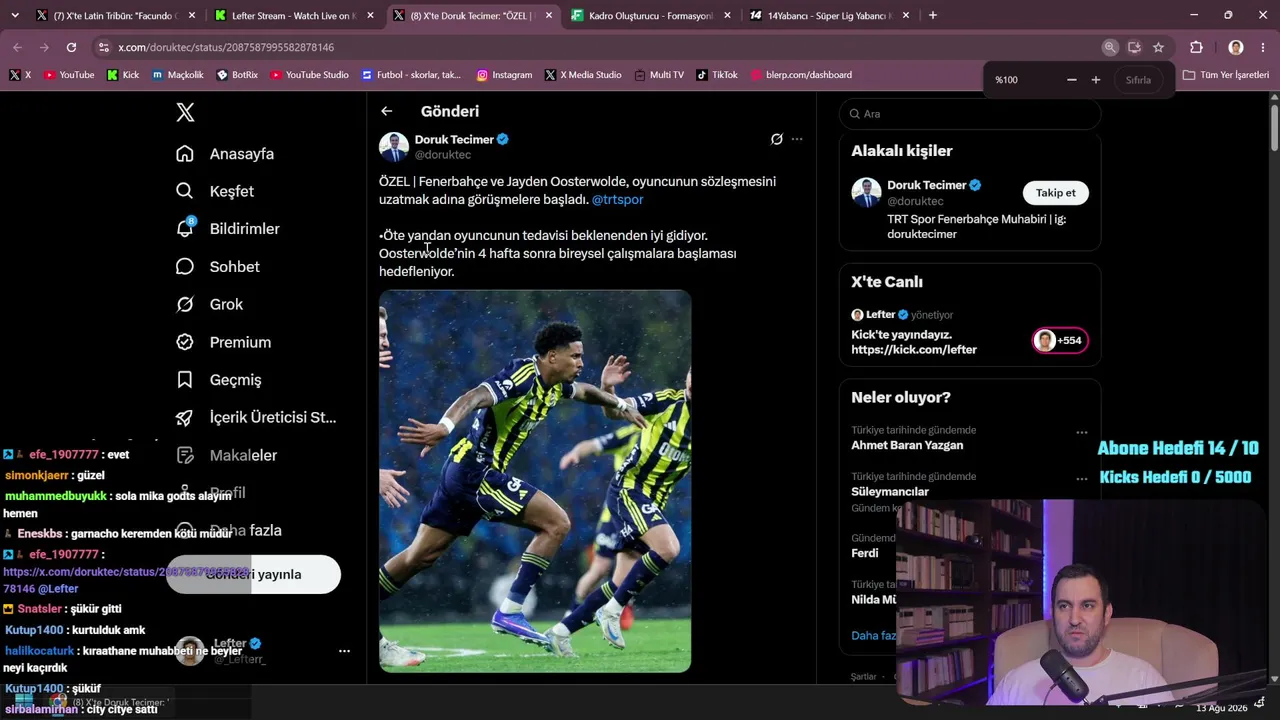Open the browser extensions puzzle icon
Image resolution: width=1280 pixels, height=720 pixels.
tap(1196, 47)
